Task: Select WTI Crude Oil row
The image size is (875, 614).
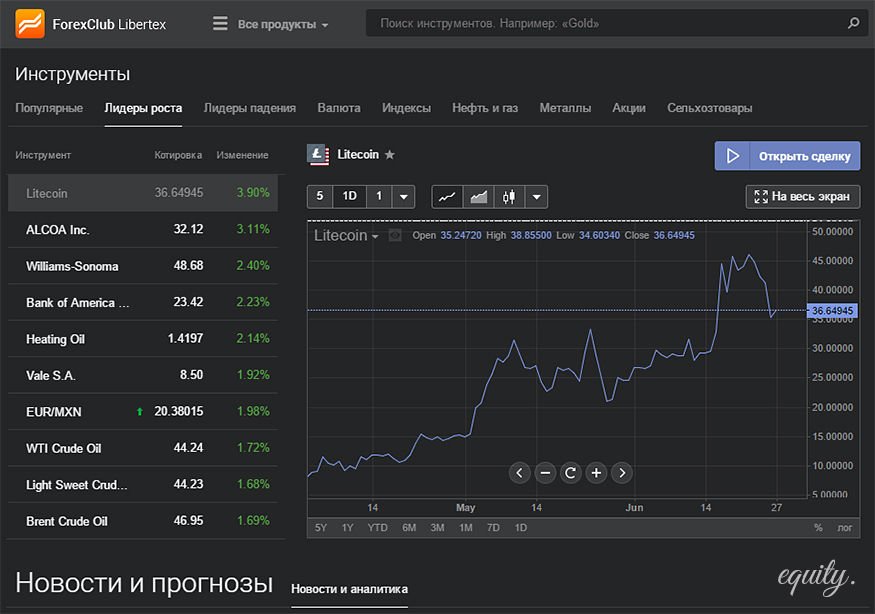Action: click(143, 448)
